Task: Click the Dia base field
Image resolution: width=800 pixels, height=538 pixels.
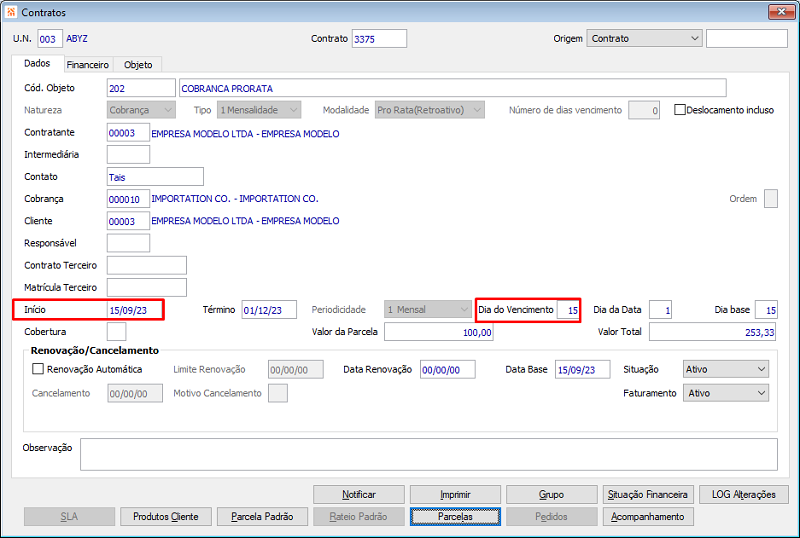Action: 766,310
